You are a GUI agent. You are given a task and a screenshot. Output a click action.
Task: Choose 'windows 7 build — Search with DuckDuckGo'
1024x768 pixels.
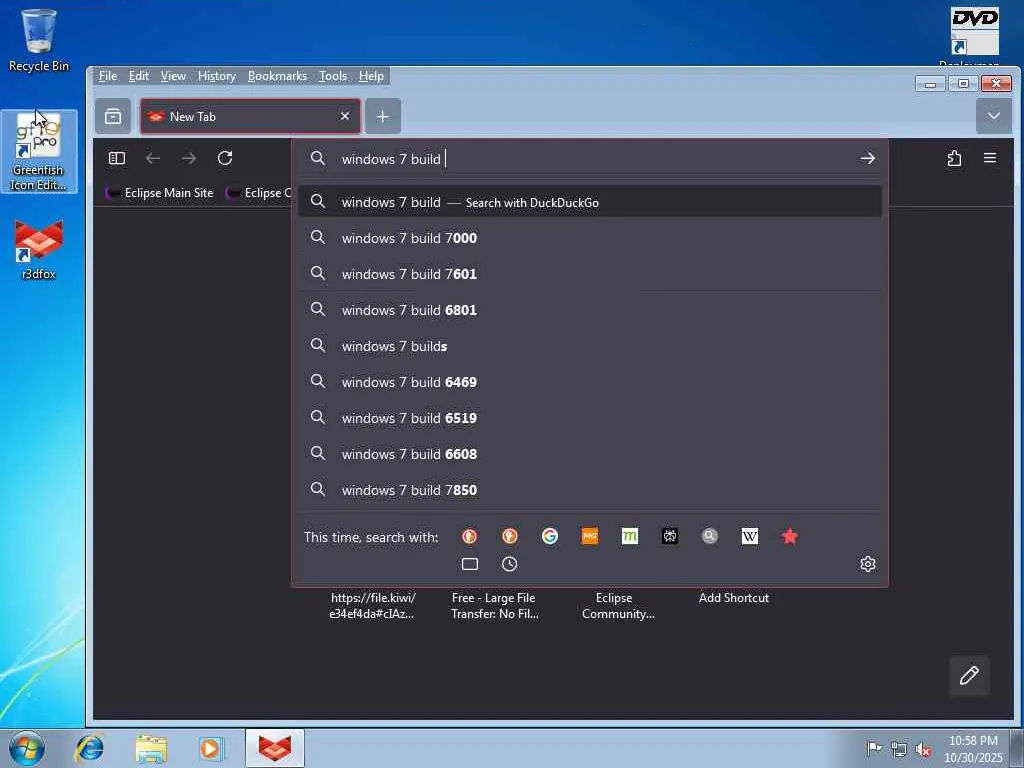click(x=590, y=202)
